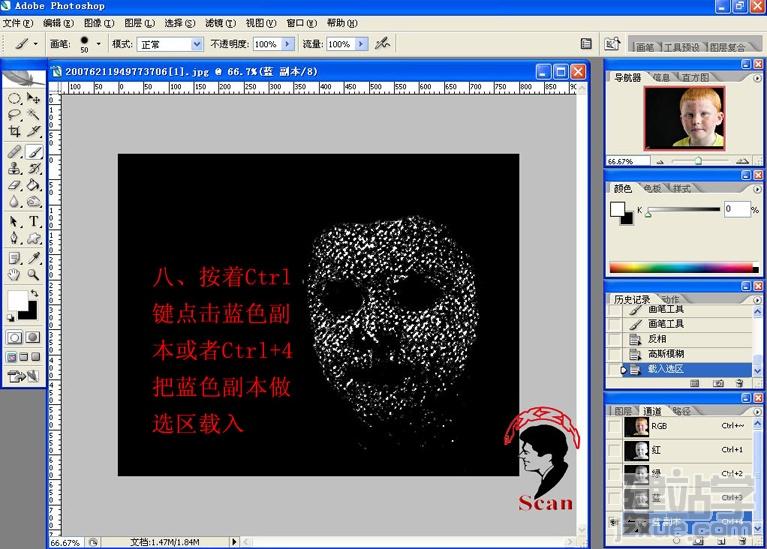Select the Lasso tool
The width and height of the screenshot is (767, 549).
point(15,115)
